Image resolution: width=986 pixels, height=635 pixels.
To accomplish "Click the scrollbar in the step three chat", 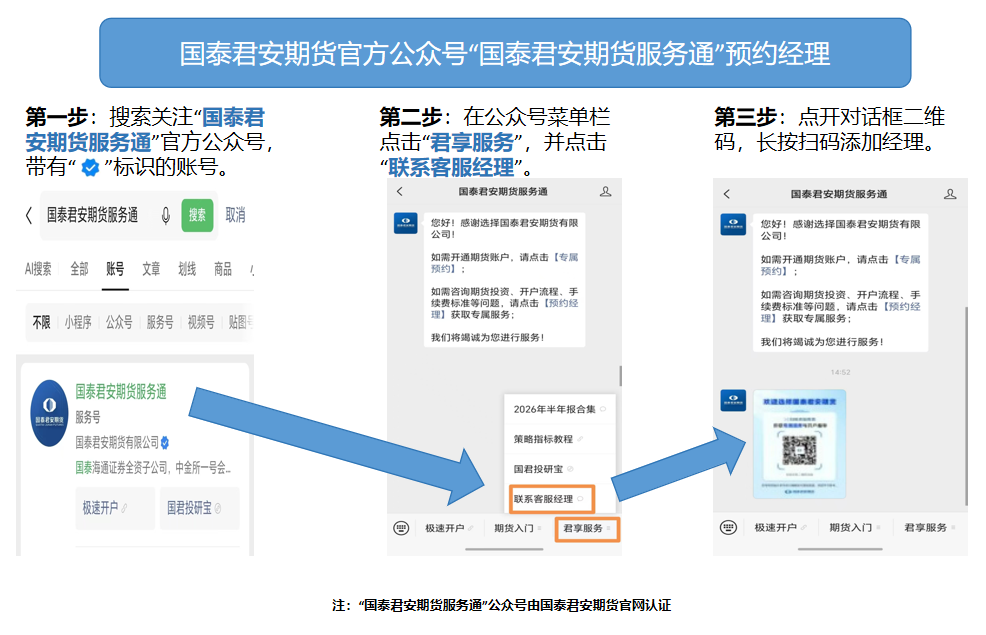I will pyautogui.click(x=966, y=406).
